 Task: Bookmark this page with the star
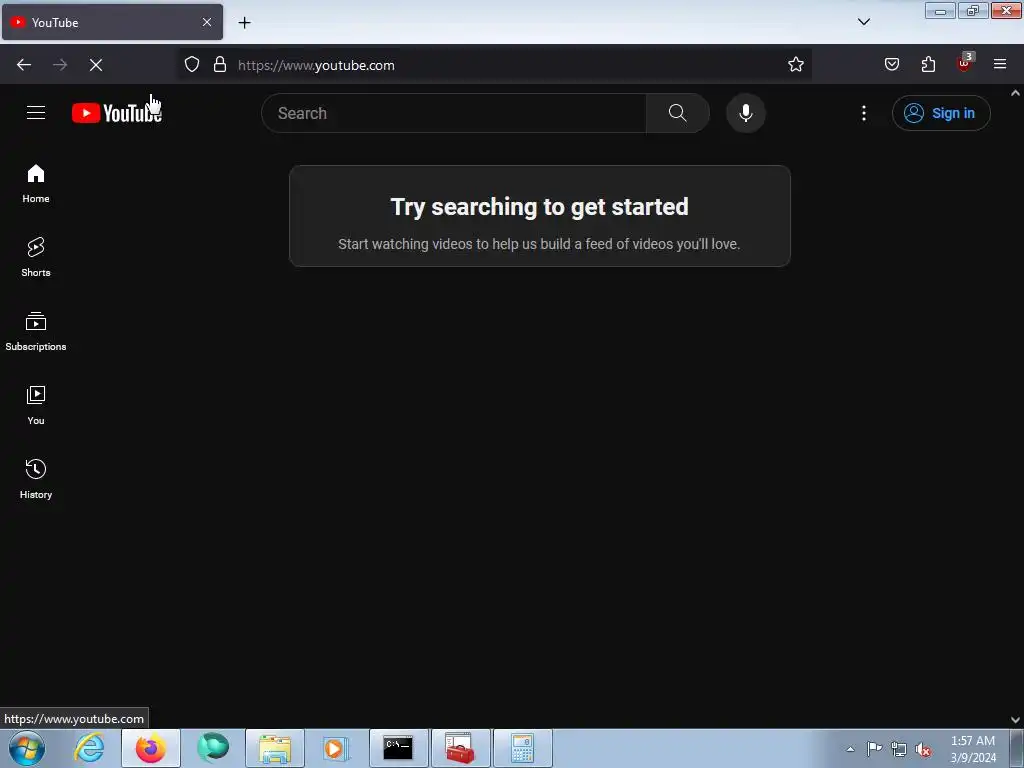click(795, 65)
